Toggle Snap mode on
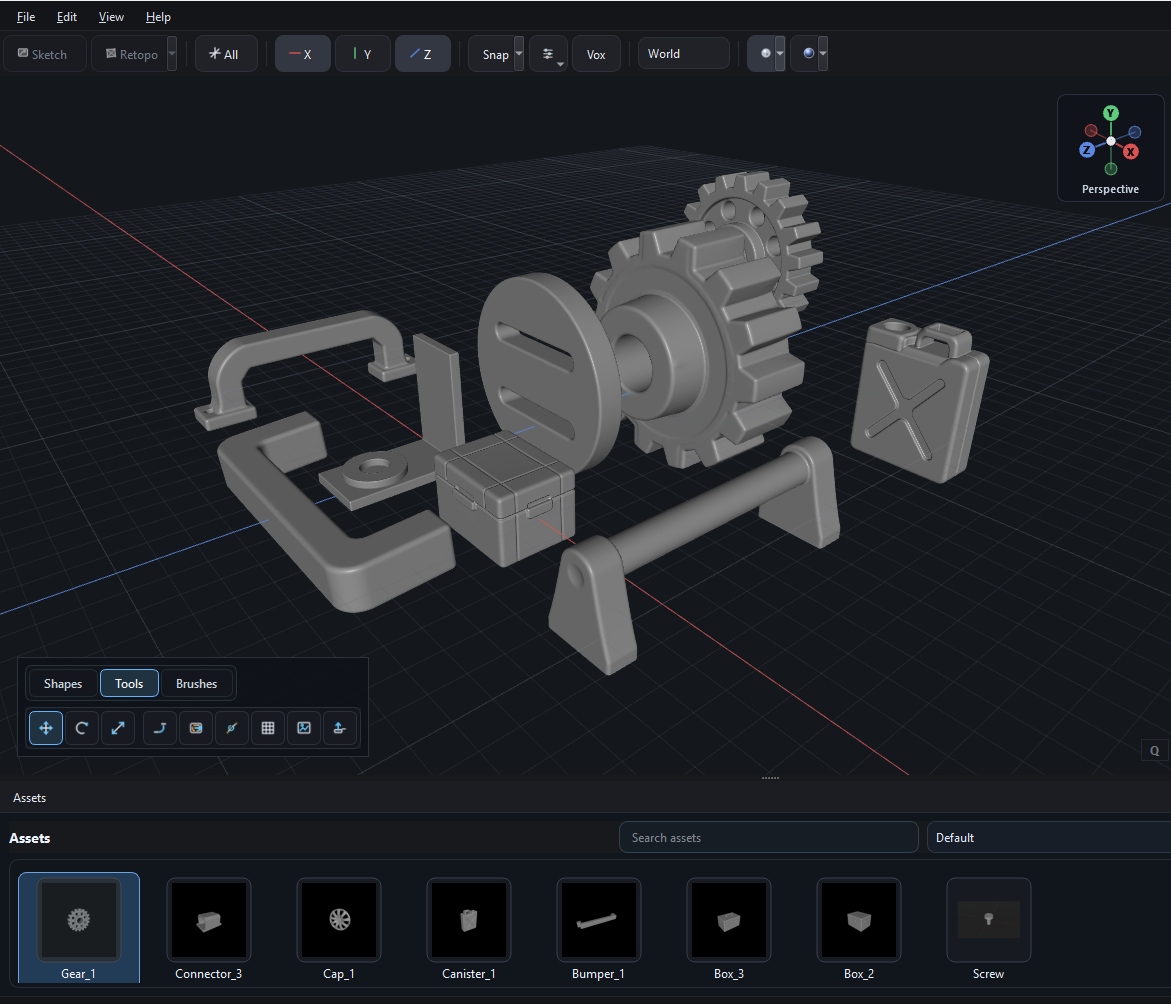 [492, 54]
